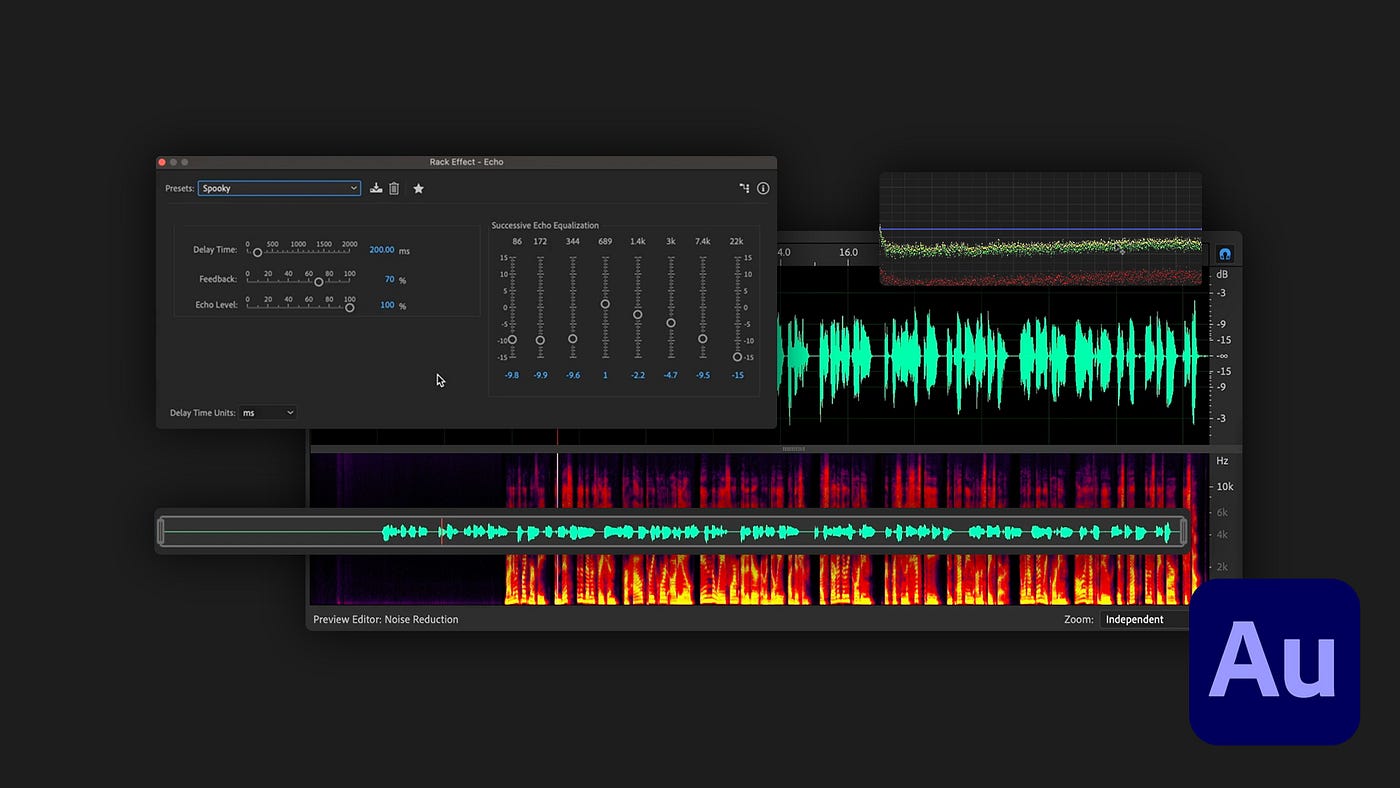Image resolution: width=1400 pixels, height=788 pixels.
Task: Click left handle of waveform overview navigator
Action: [161, 532]
